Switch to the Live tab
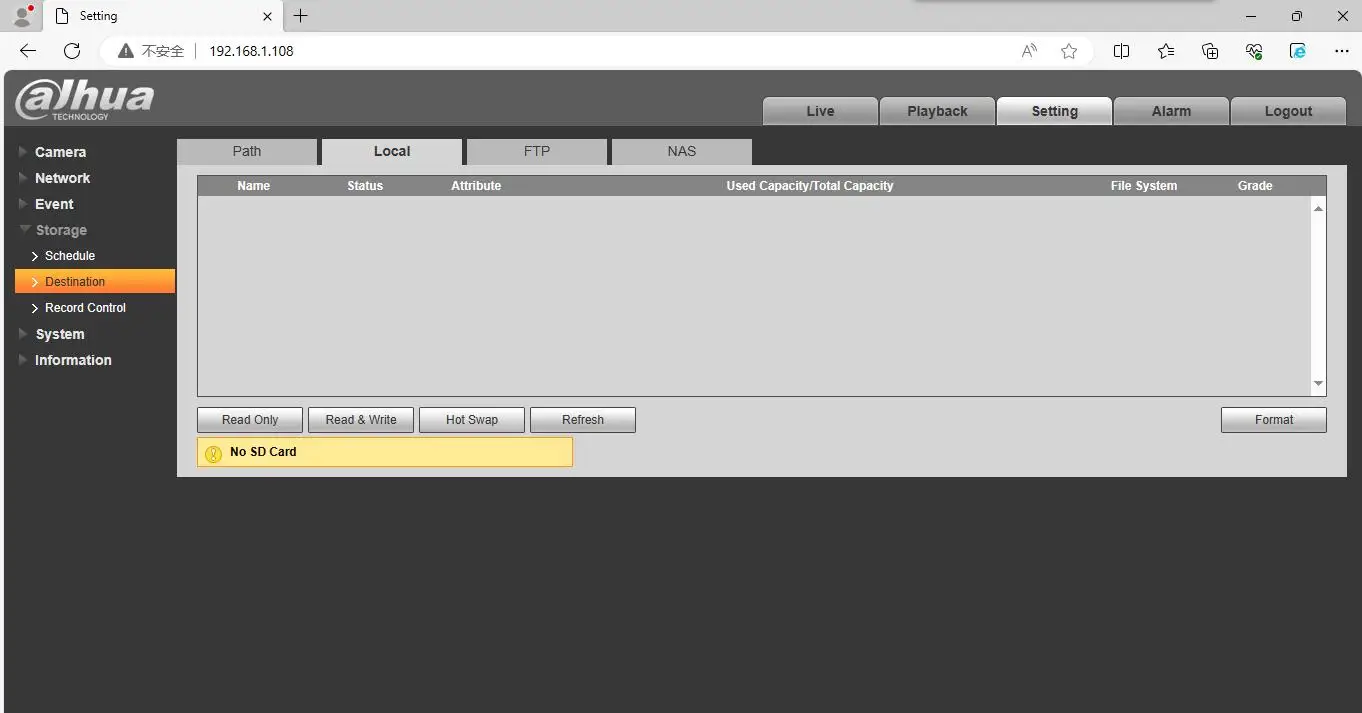Image resolution: width=1362 pixels, height=713 pixels. pyautogui.click(x=820, y=111)
